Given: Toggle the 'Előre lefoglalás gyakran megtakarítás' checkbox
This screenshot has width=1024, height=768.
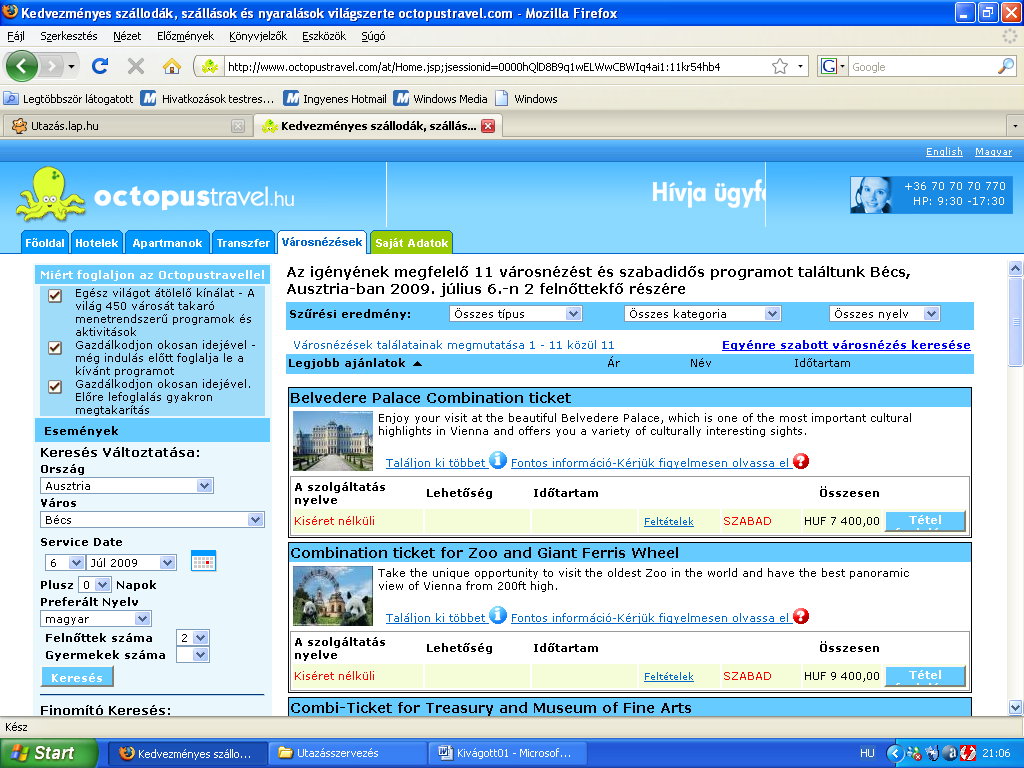Looking at the screenshot, I should pyautogui.click(x=55, y=387).
